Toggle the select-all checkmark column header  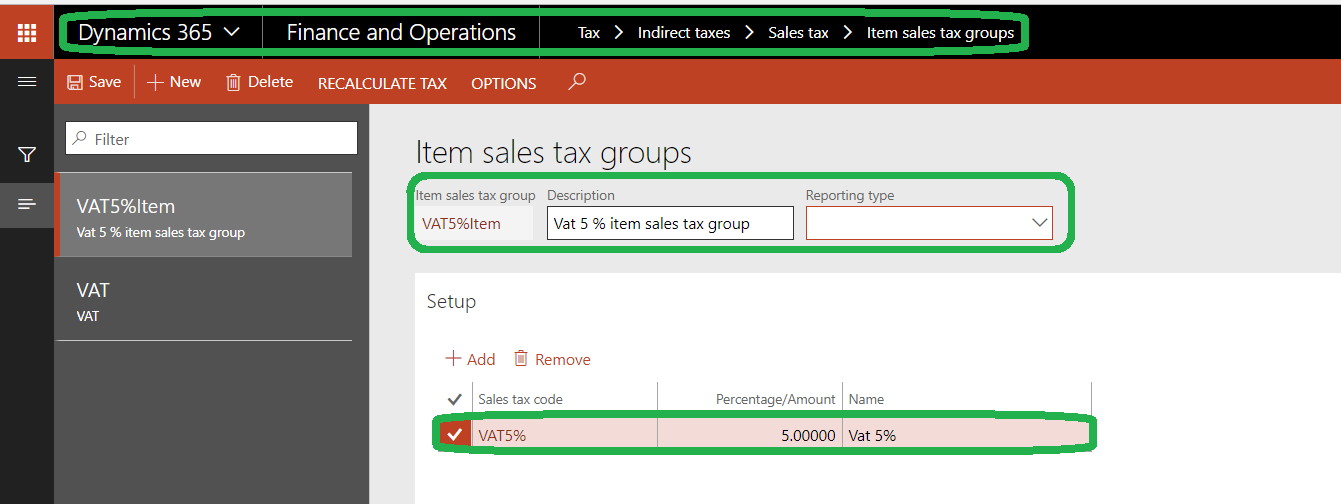(455, 399)
